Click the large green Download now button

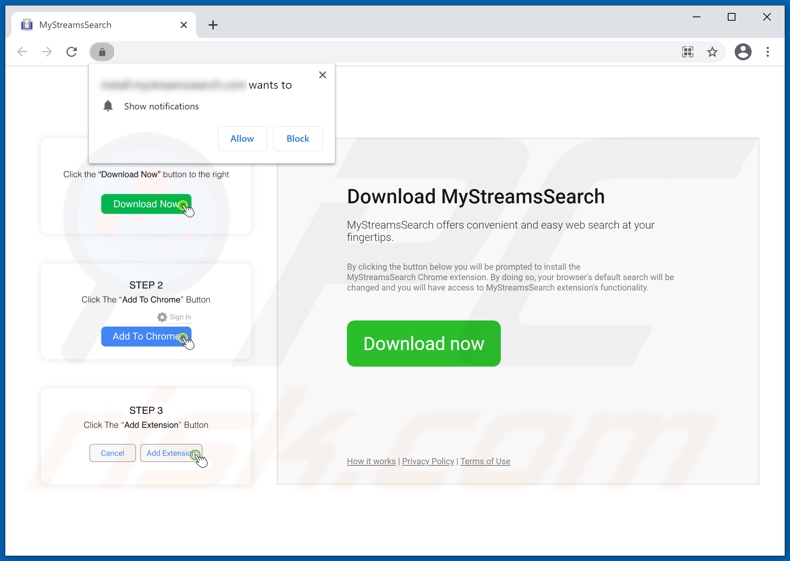click(x=423, y=344)
